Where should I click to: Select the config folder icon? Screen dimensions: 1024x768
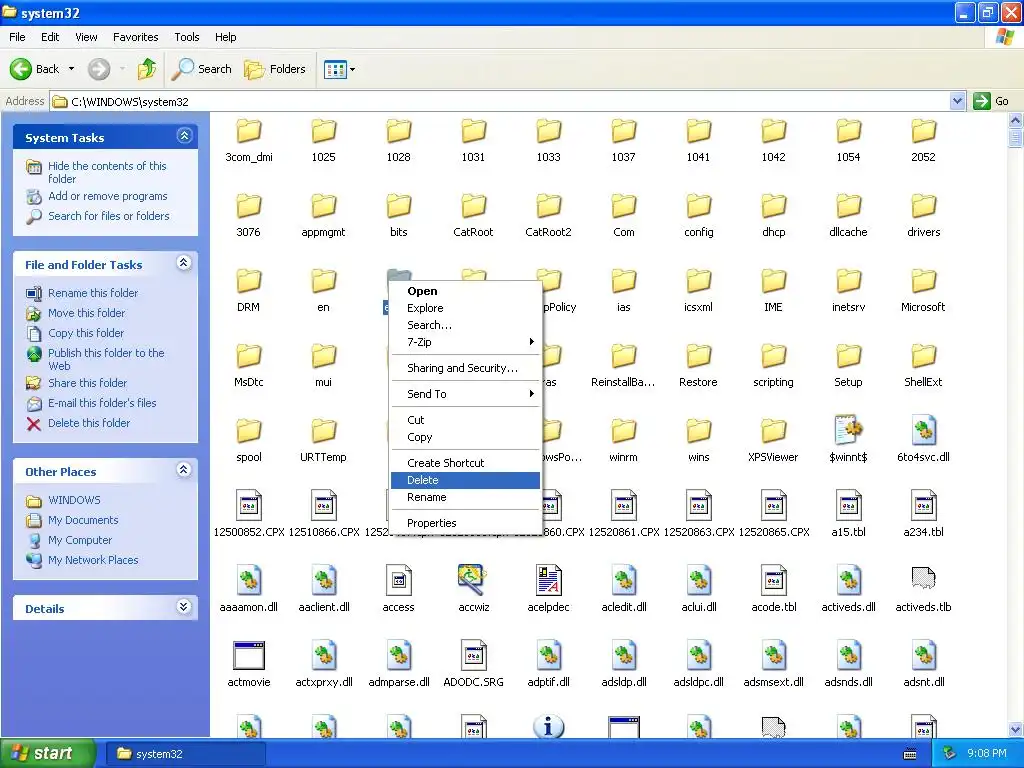tap(699, 206)
